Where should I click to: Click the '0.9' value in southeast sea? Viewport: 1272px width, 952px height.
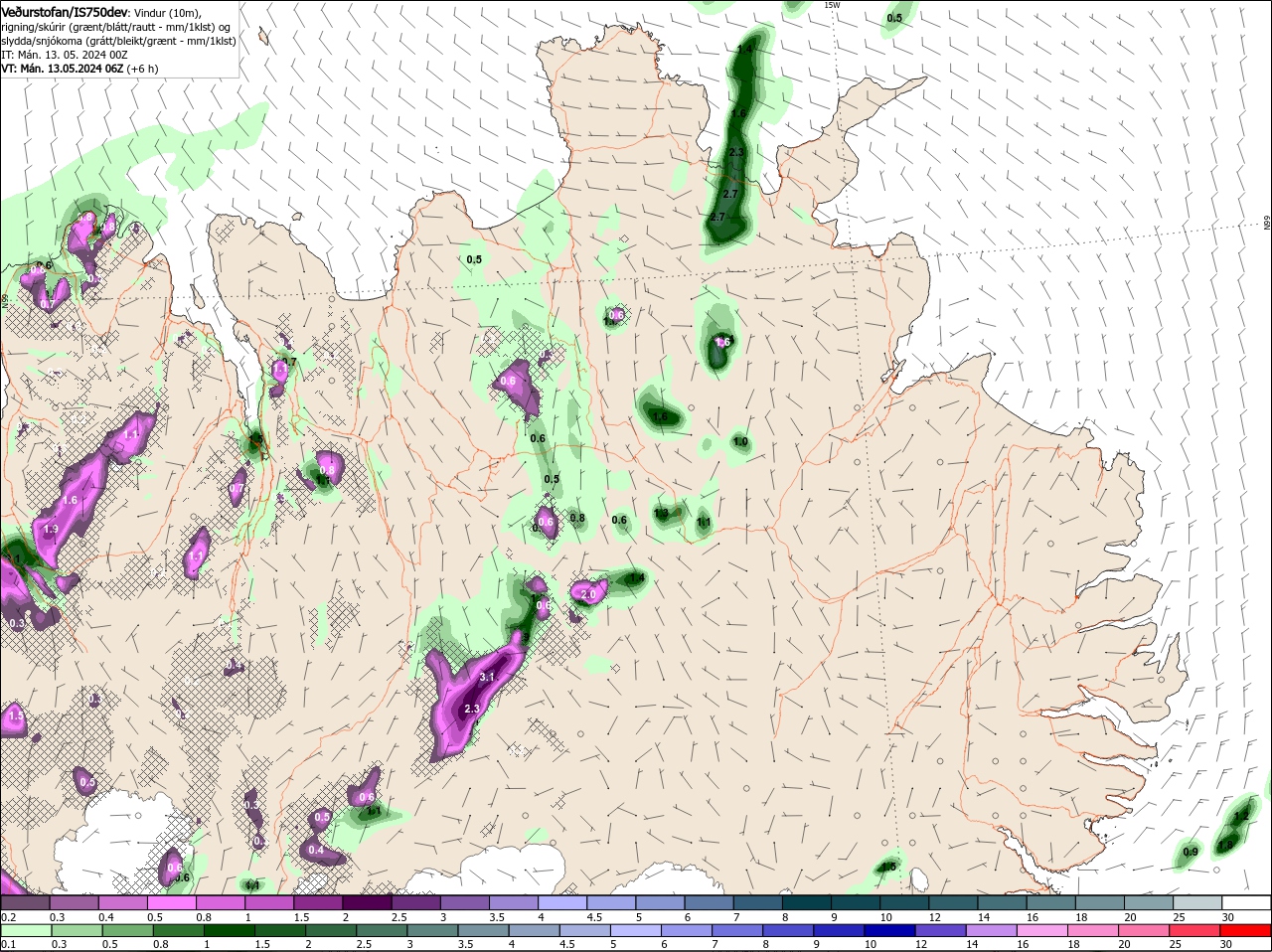click(1191, 852)
